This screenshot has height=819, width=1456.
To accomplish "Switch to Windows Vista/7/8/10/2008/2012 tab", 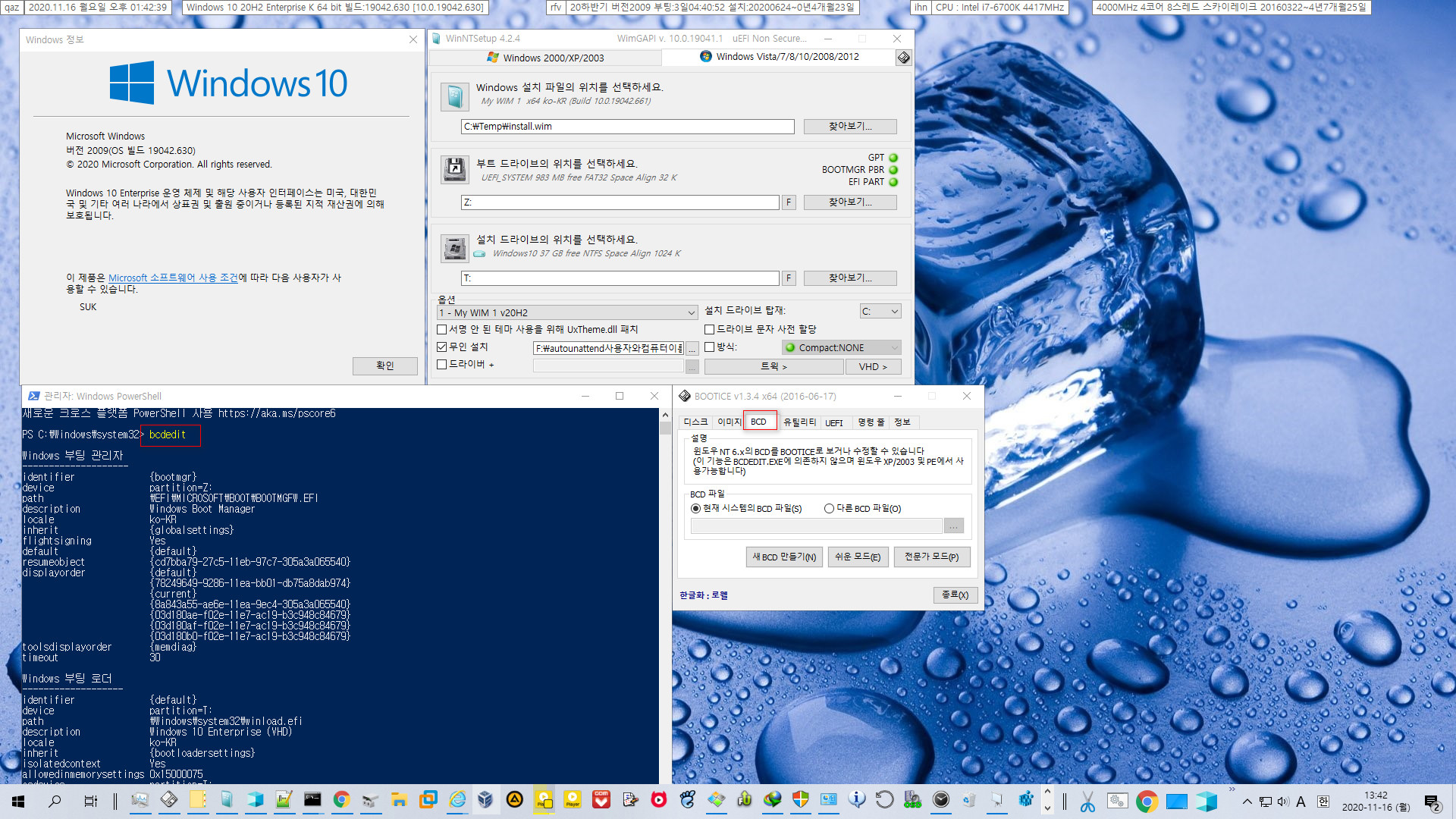I will [780, 57].
